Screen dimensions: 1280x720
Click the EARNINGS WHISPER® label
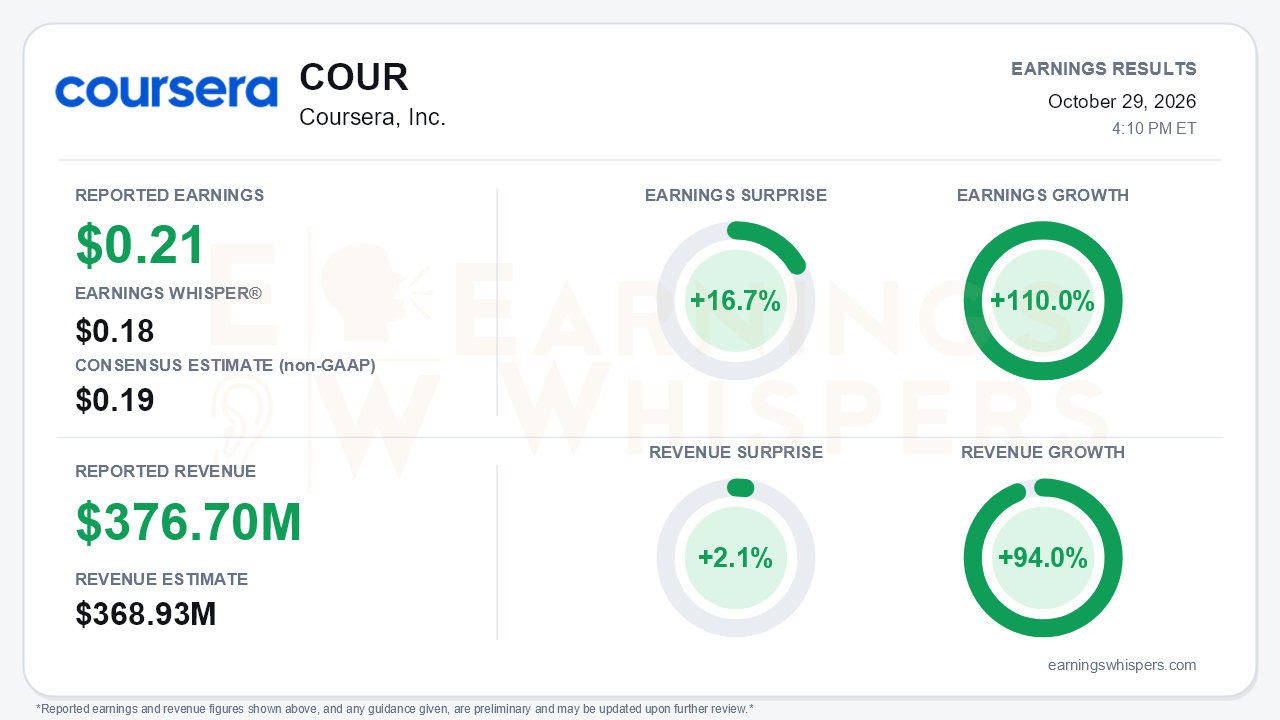(x=168, y=293)
